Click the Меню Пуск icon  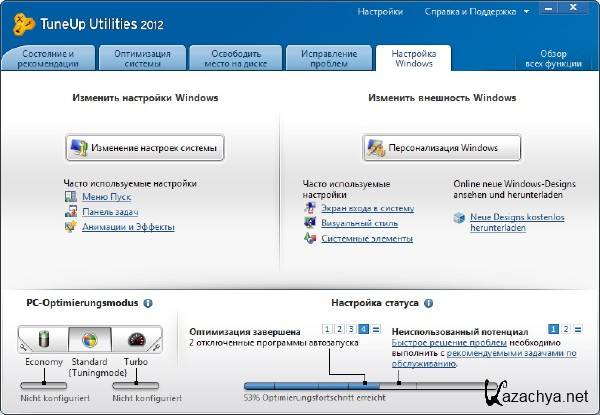(x=70, y=198)
